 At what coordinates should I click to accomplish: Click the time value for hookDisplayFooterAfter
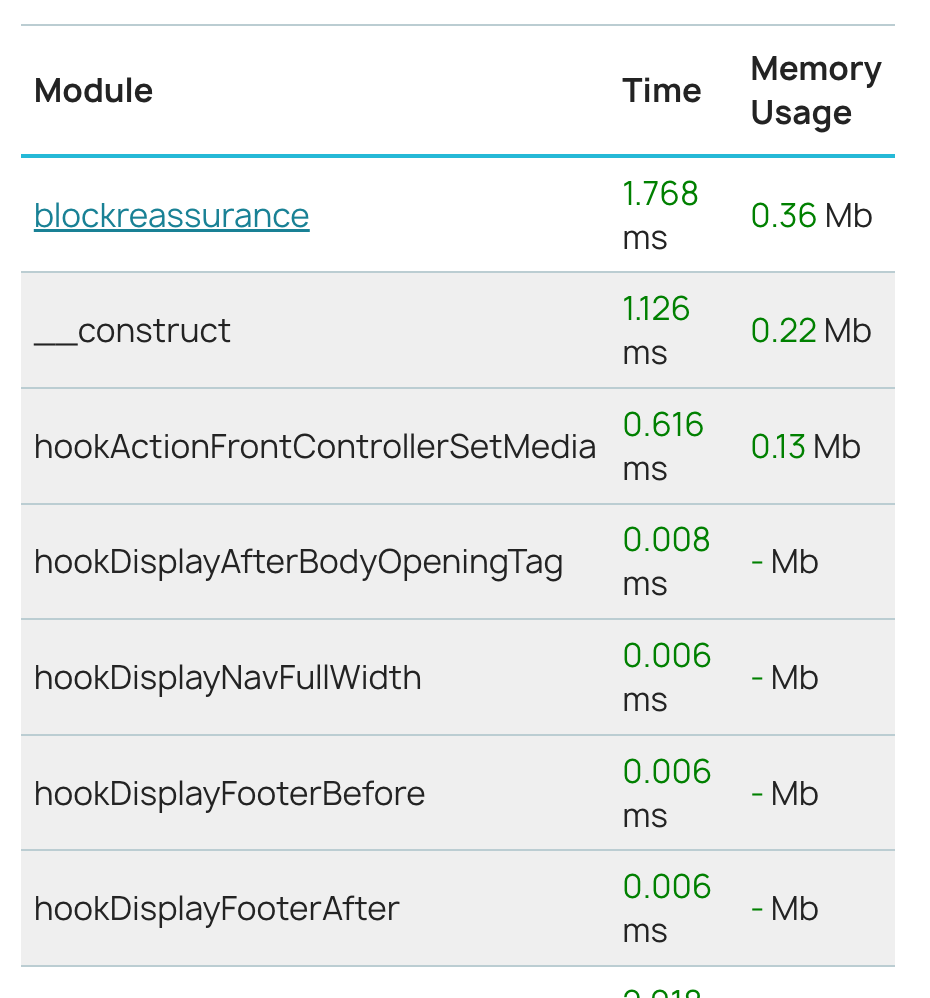666,908
